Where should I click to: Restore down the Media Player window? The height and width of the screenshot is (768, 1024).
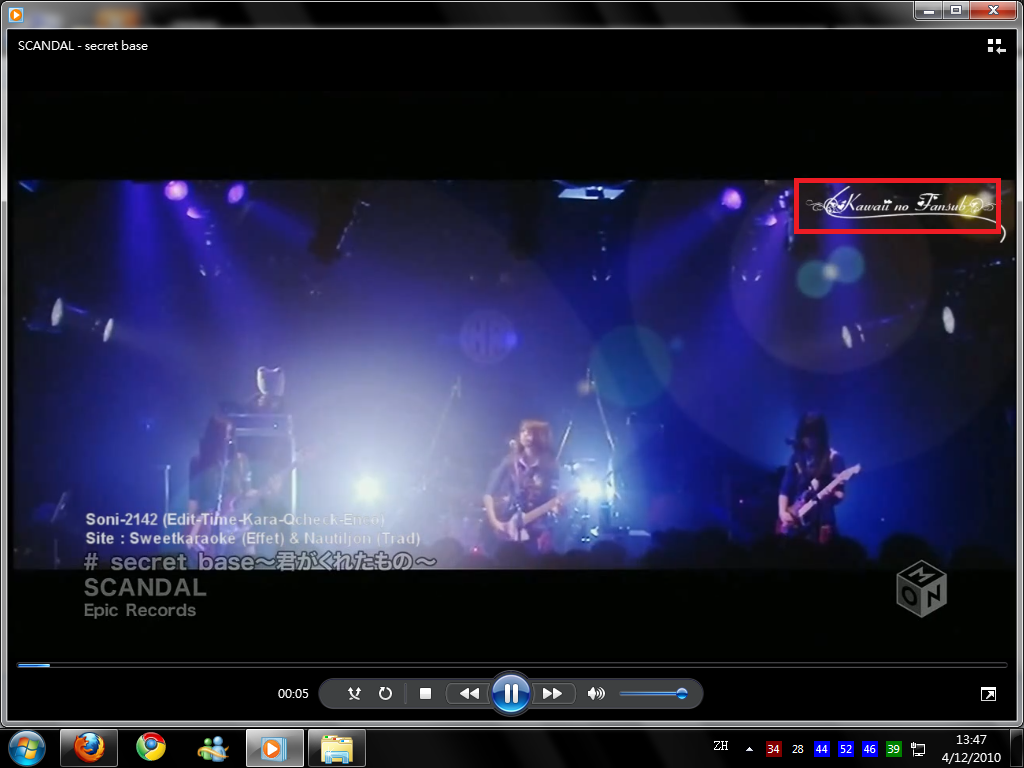click(x=955, y=10)
